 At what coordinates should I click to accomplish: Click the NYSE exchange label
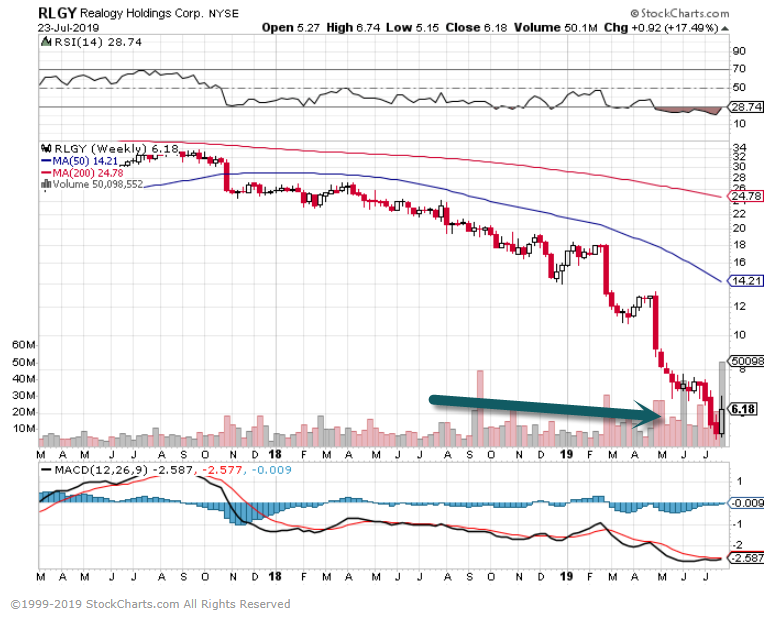pos(223,14)
